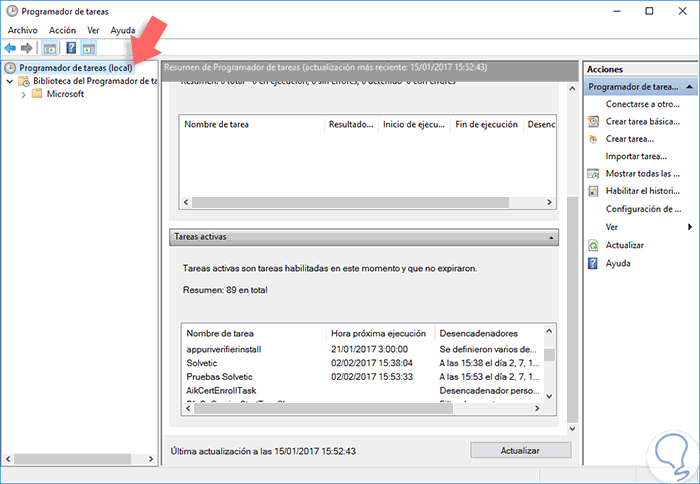Click the Actualizar refresh icon in Acciones
Viewport: 700px width, 484px height.
(593, 245)
